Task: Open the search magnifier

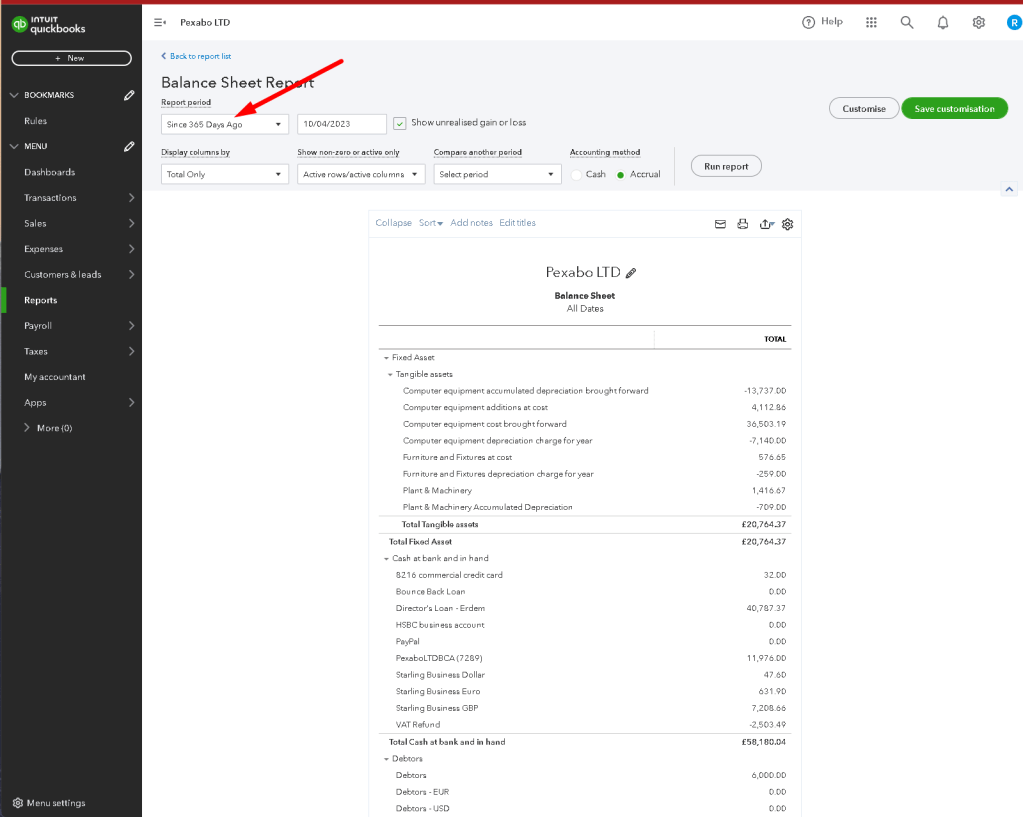Action: pyautogui.click(x=907, y=22)
